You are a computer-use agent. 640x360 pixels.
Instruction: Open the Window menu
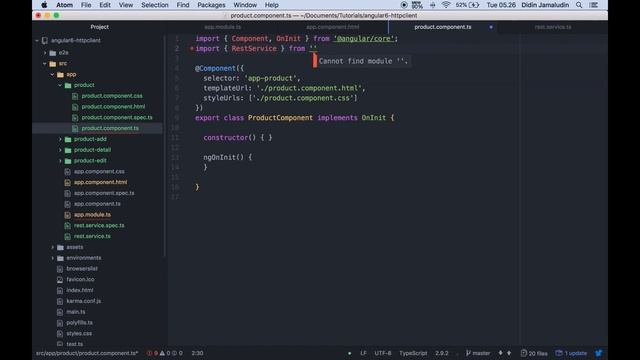245,5
